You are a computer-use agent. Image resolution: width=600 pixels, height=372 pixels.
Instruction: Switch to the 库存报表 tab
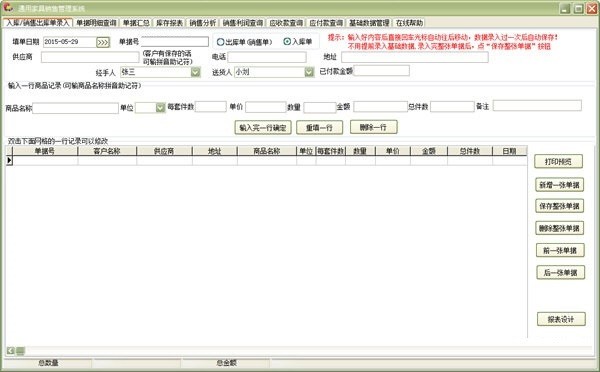[170, 23]
